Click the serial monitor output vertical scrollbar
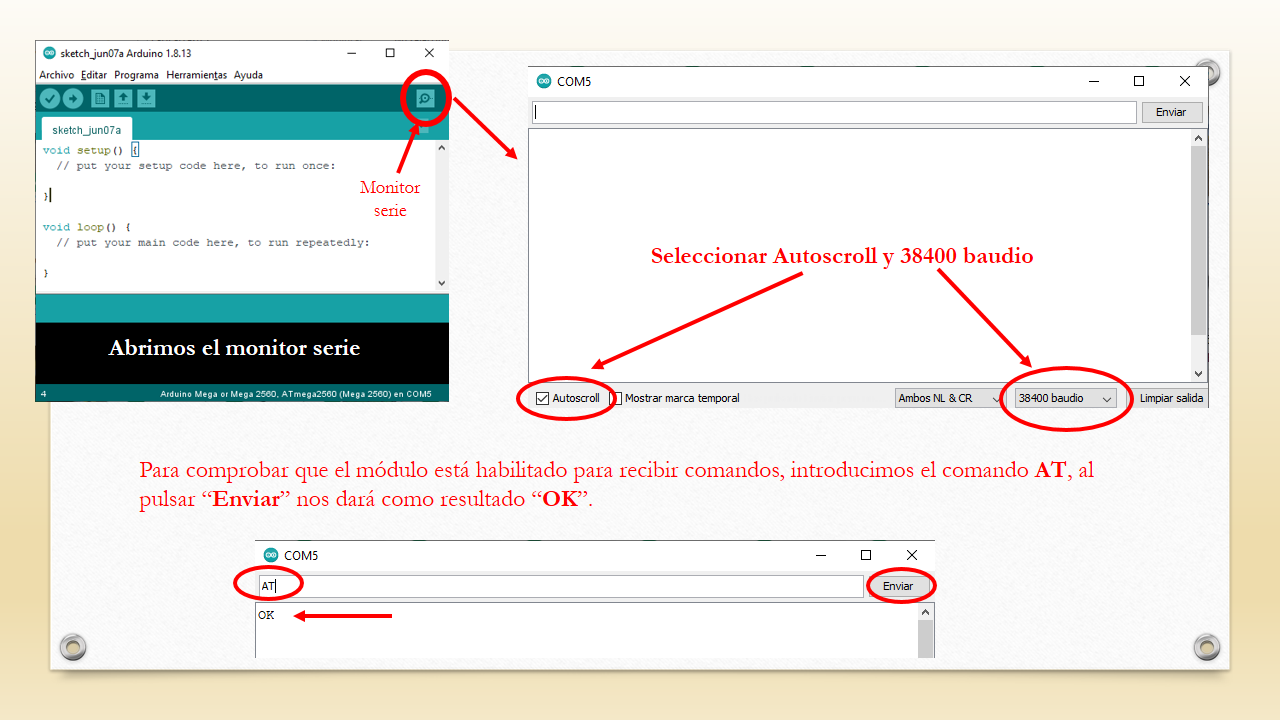1280x720 pixels. pos(1199,240)
